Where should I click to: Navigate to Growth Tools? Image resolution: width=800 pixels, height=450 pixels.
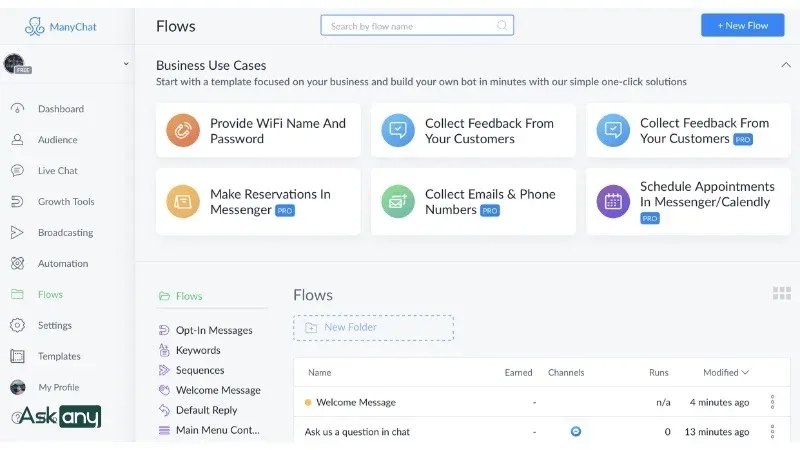pyautogui.click(x=66, y=202)
